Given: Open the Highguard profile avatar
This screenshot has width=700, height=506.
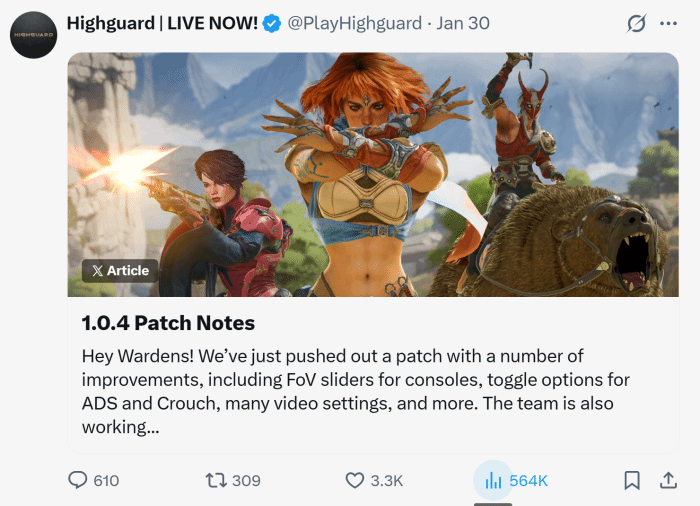Looking at the screenshot, I should [x=33, y=35].
